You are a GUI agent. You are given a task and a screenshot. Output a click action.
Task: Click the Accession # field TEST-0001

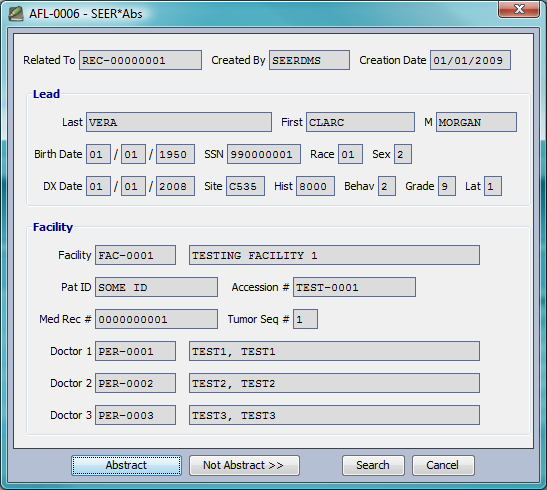pyautogui.click(x=354, y=287)
